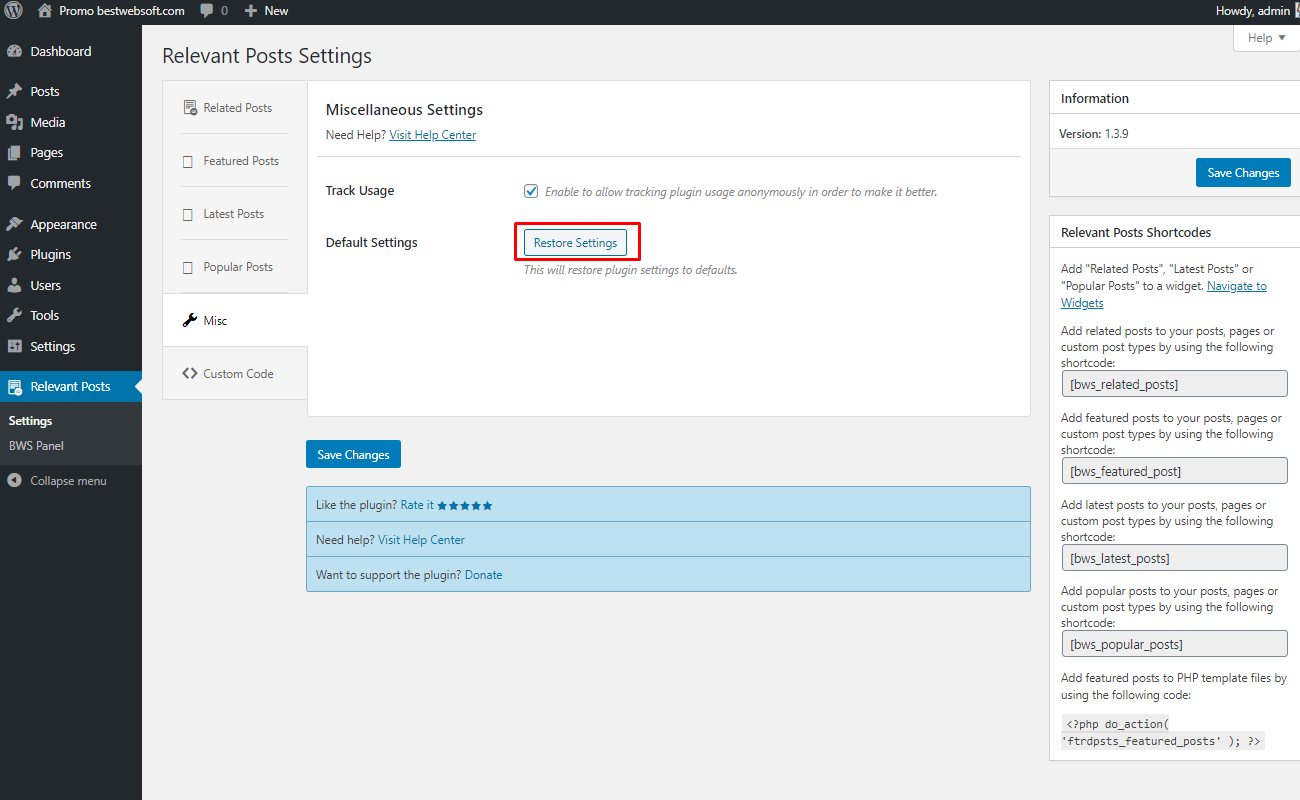This screenshot has width=1300, height=800.
Task: Click the Plugins plug icon
Action: pos(14,255)
